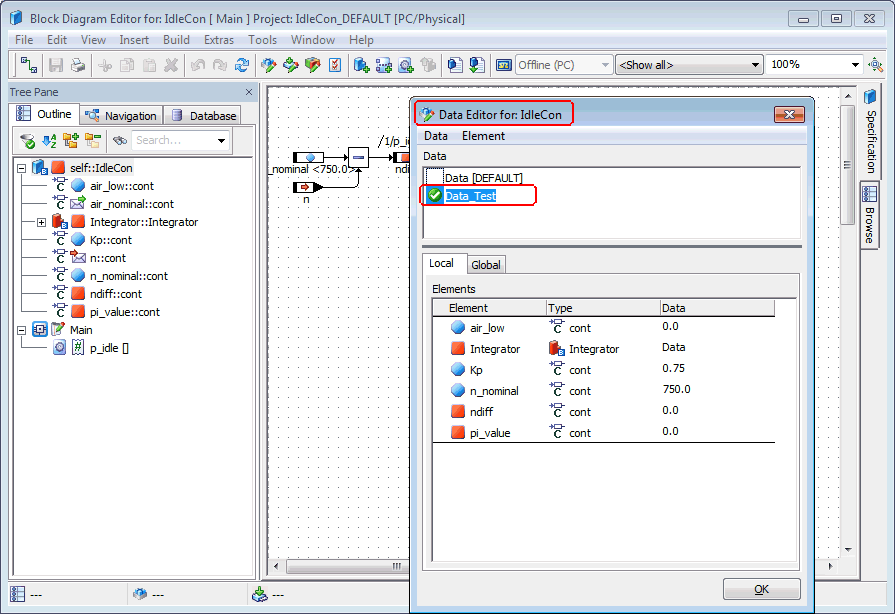Open the Data menu in Data Editor
Viewport: 895px width, 614px height.
(436, 136)
